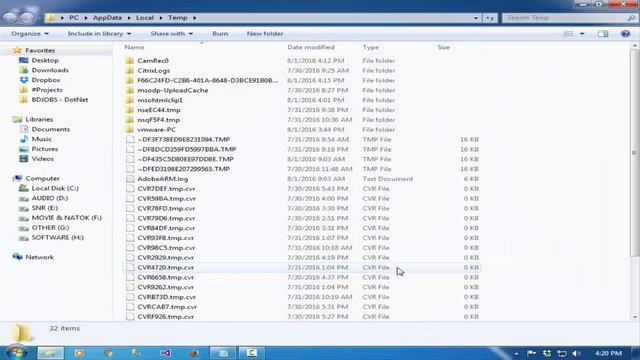This screenshot has width=640, height=360.
Task: Sort by Size column
Action: (444, 47)
